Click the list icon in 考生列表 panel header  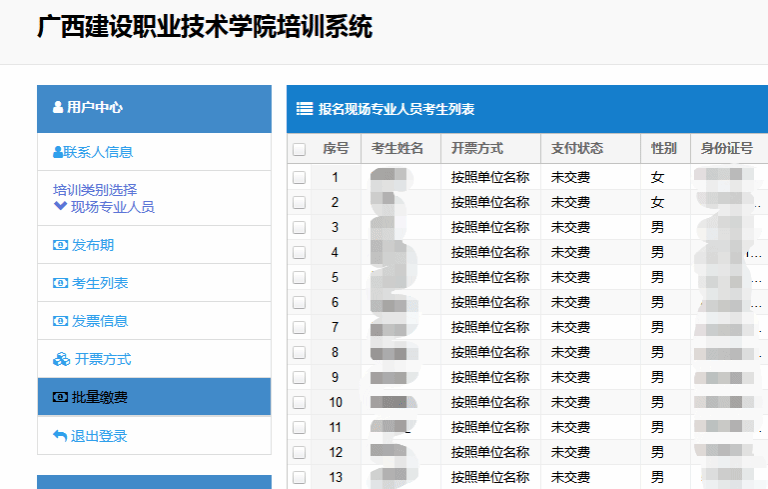click(305, 109)
